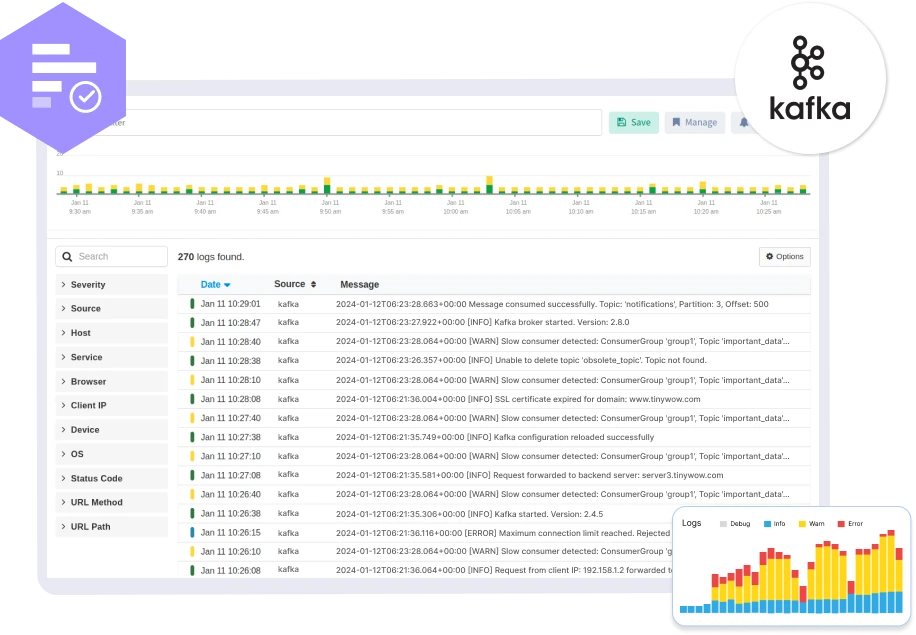Expand the OS facet
The image size is (916, 635).
[112, 454]
